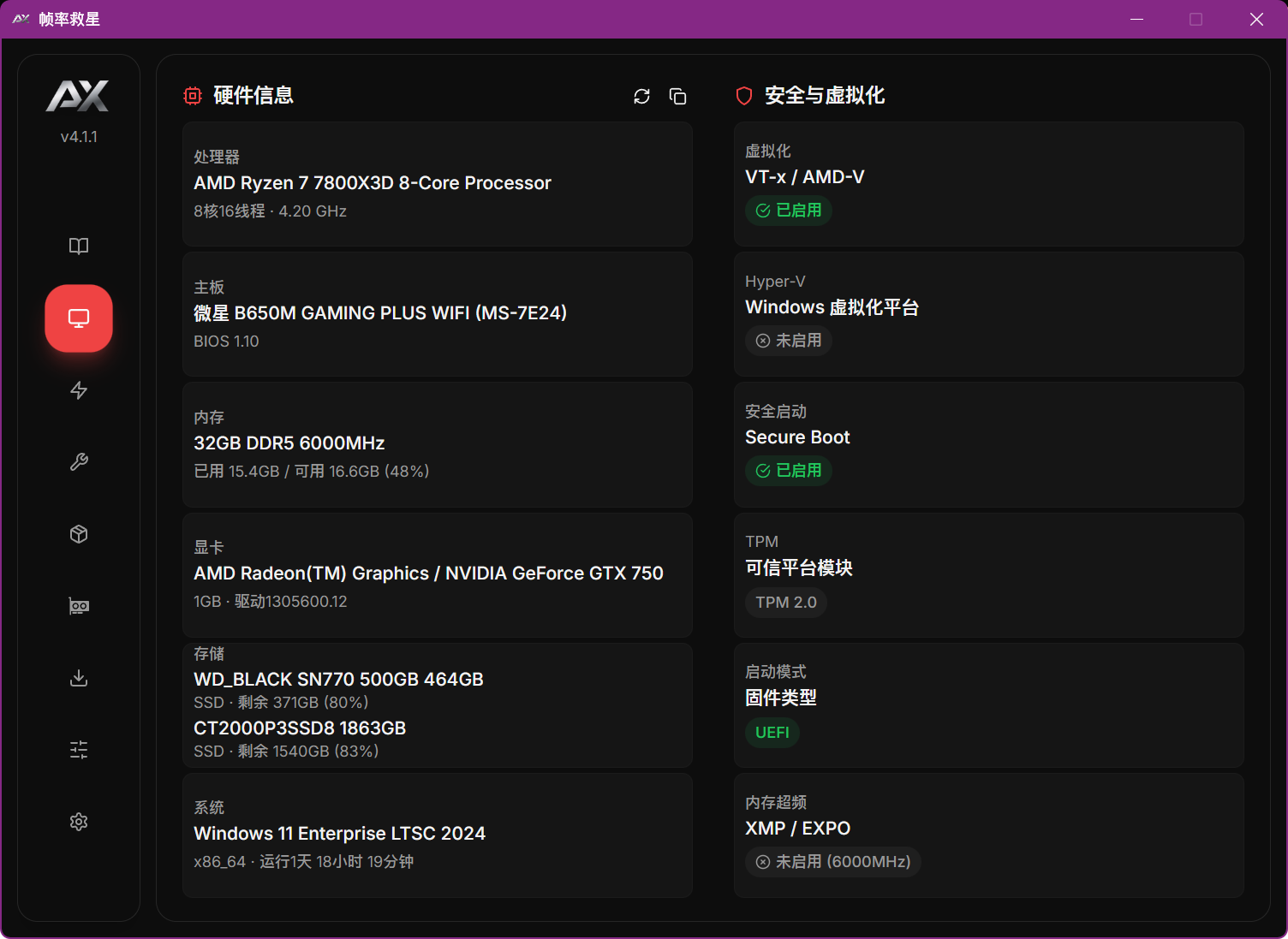Click the 已启用 badge under Secure Boot

(x=788, y=471)
